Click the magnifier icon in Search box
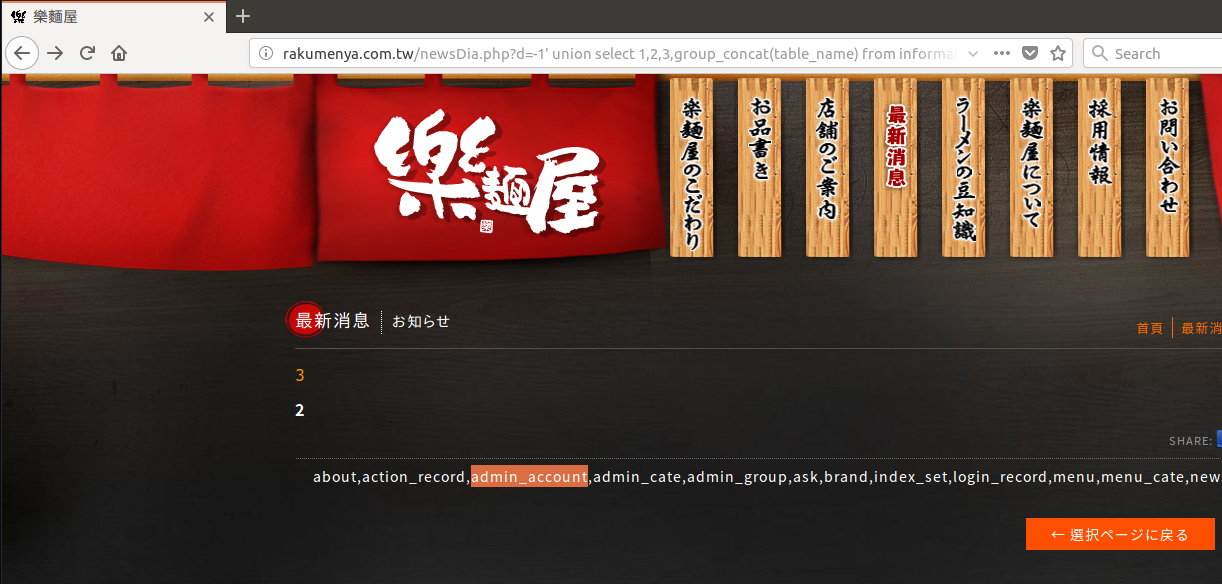 (x=1098, y=54)
